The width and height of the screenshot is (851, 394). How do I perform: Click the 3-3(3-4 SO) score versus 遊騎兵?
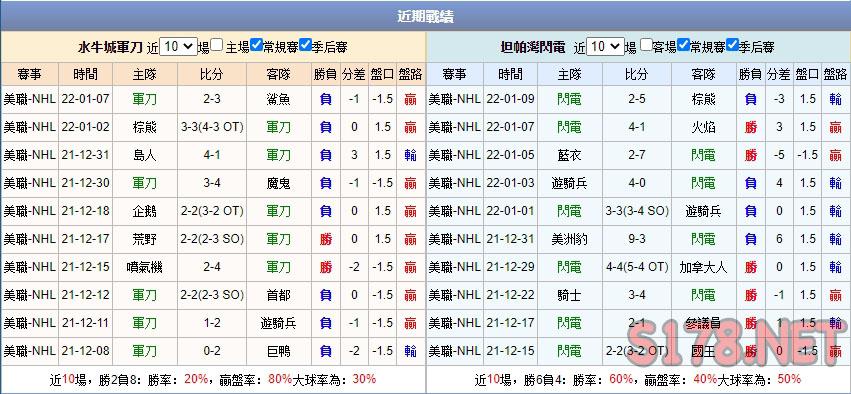click(x=637, y=211)
